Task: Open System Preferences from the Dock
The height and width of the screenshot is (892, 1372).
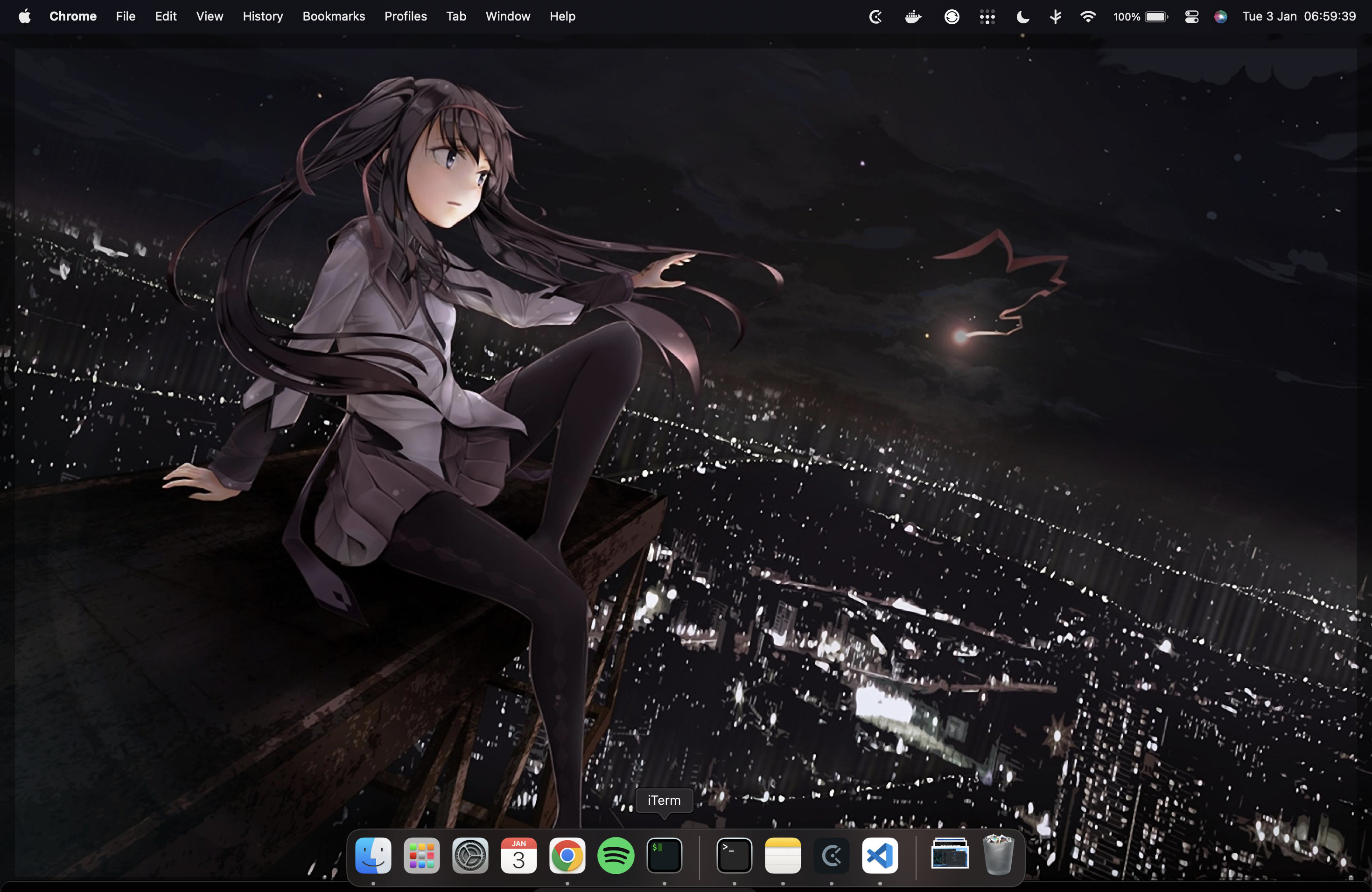Action: tap(470, 855)
